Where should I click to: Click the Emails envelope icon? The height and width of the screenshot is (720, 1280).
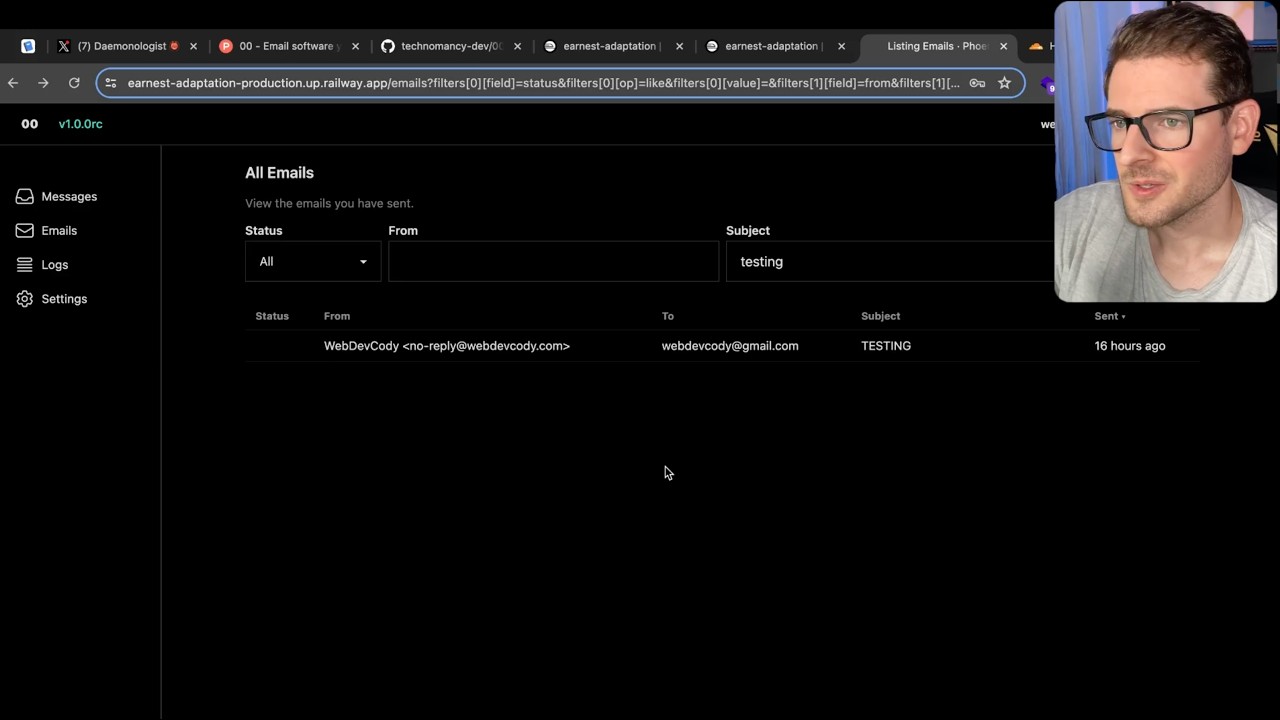click(x=25, y=231)
